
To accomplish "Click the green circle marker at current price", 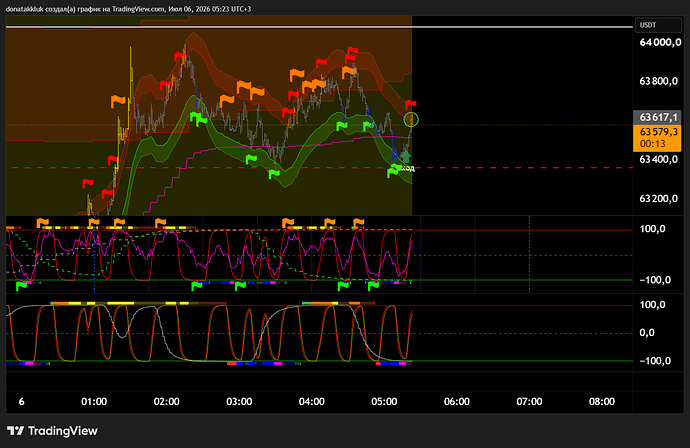I will [x=411, y=119].
